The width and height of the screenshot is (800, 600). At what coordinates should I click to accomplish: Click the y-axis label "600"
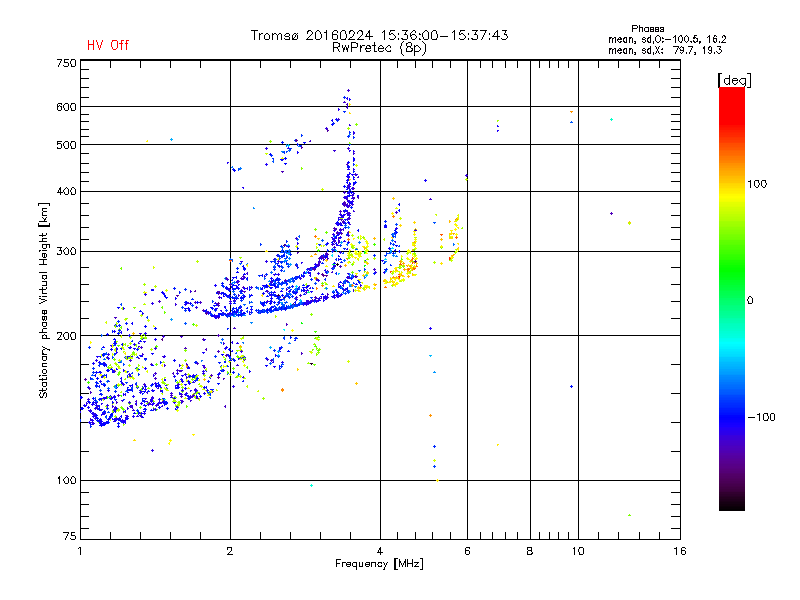[x=66, y=107]
